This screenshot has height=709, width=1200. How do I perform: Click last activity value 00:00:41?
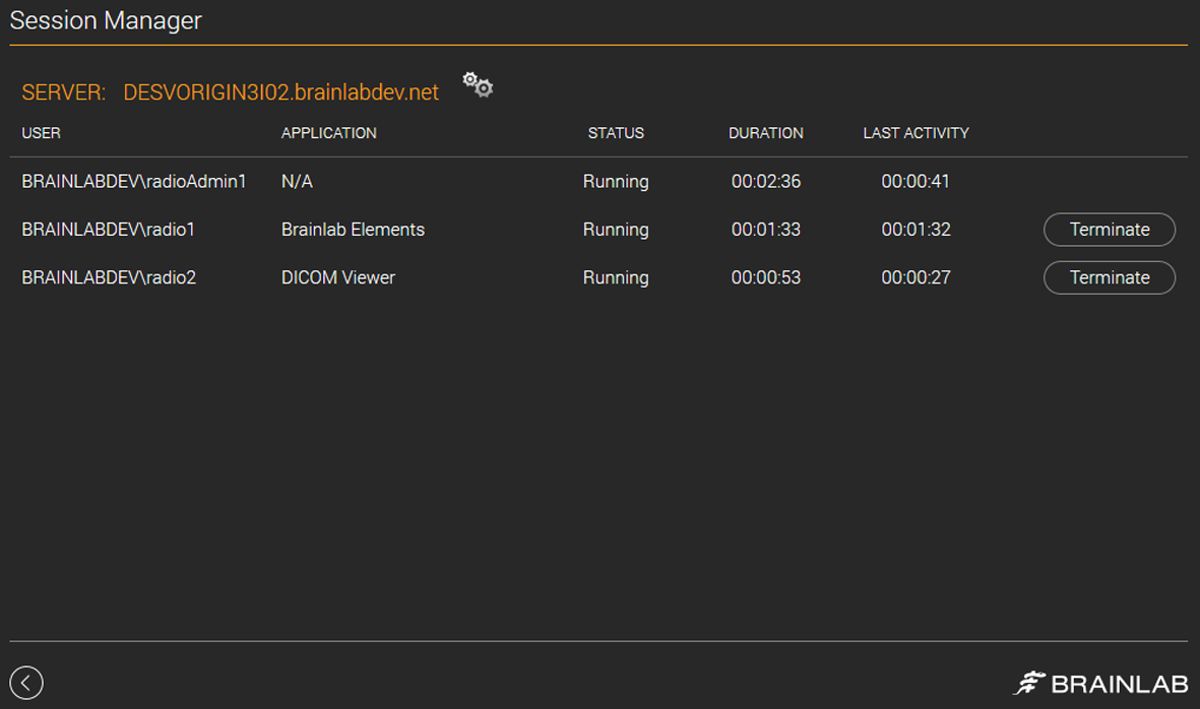[916, 182]
